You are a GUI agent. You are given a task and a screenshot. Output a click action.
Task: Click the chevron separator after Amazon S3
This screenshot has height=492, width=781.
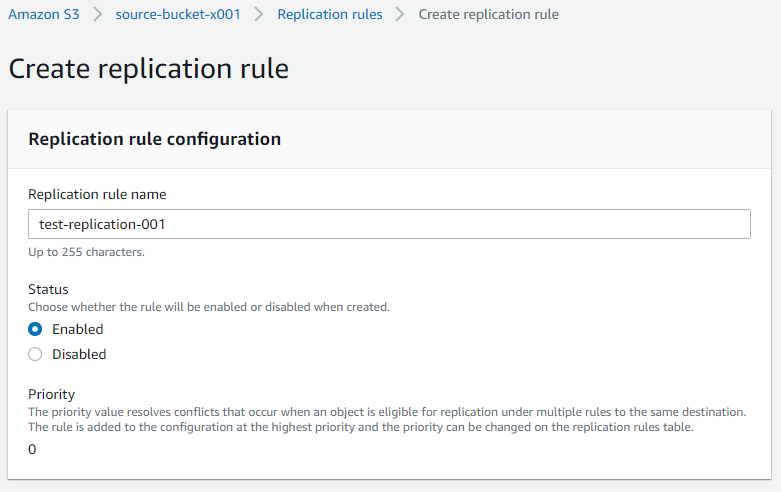[98, 14]
